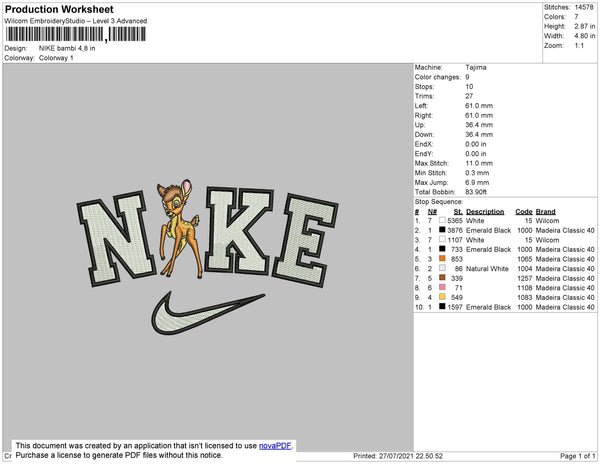Click the 'Colorway 1' value

[x=56, y=58]
